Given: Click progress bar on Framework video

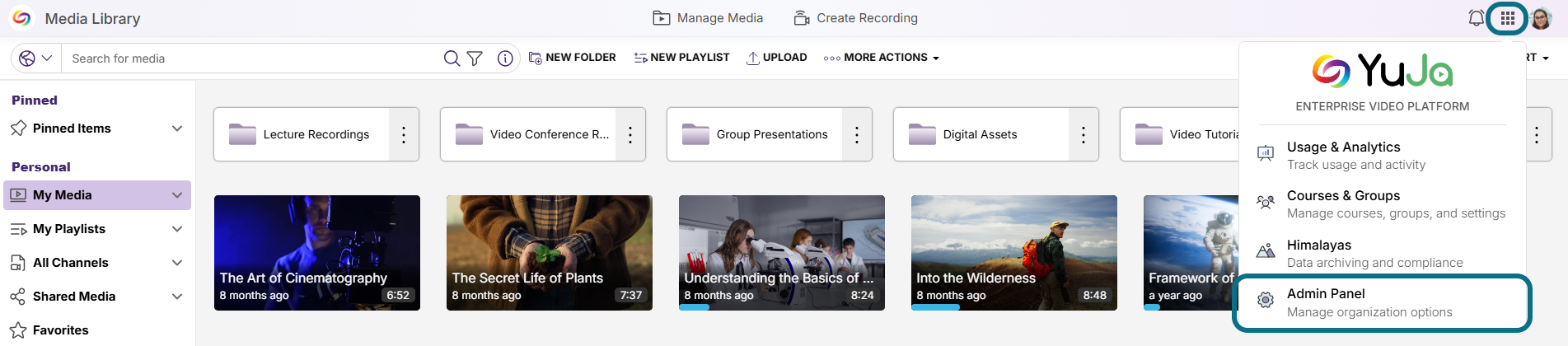Looking at the screenshot, I should (1152, 308).
